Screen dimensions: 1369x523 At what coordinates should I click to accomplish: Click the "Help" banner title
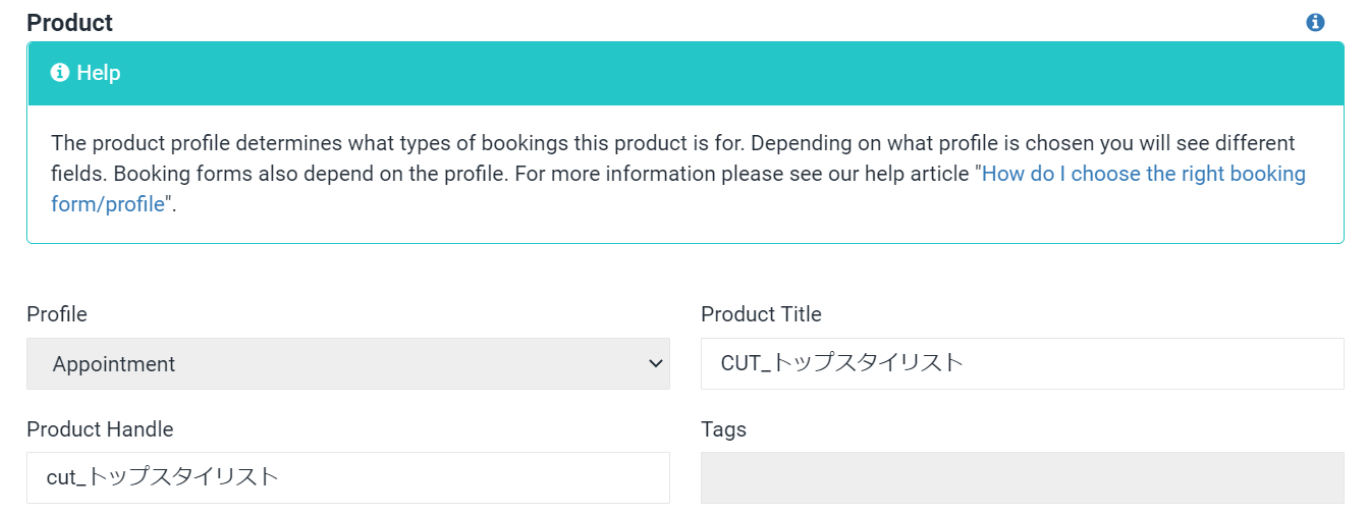pyautogui.click(x=98, y=73)
